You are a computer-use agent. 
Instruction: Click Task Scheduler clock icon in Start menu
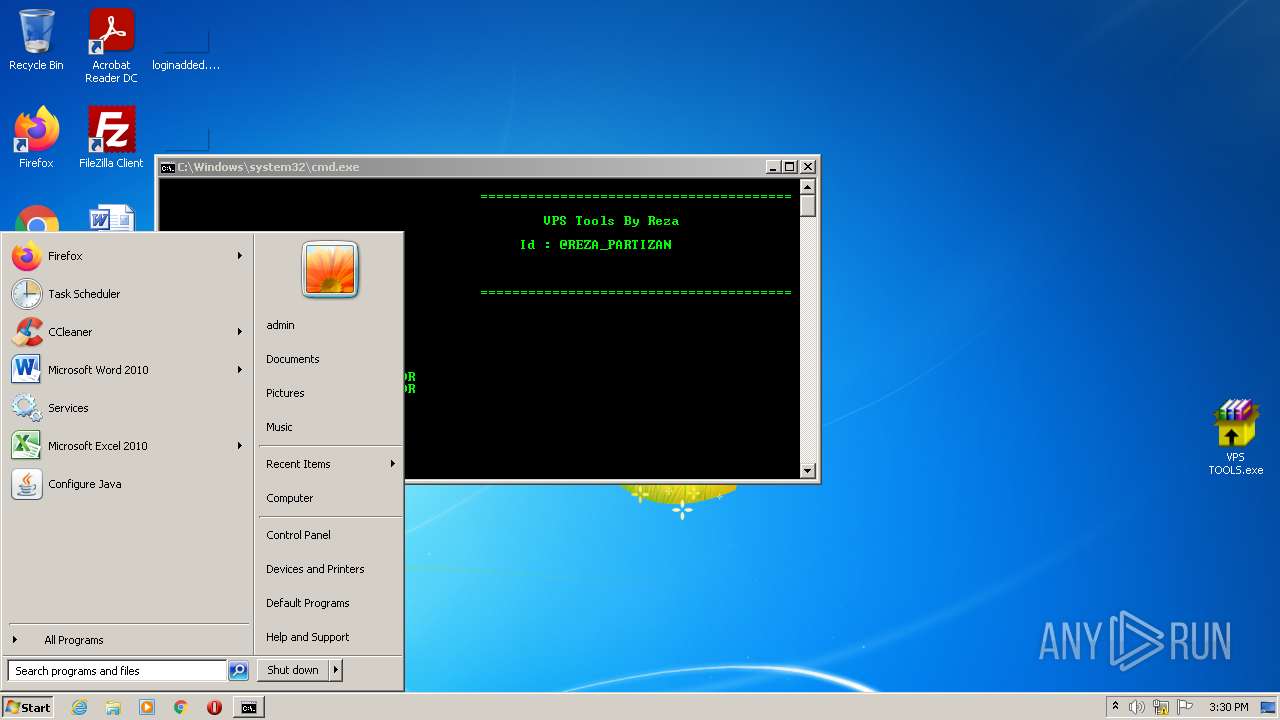click(27, 294)
